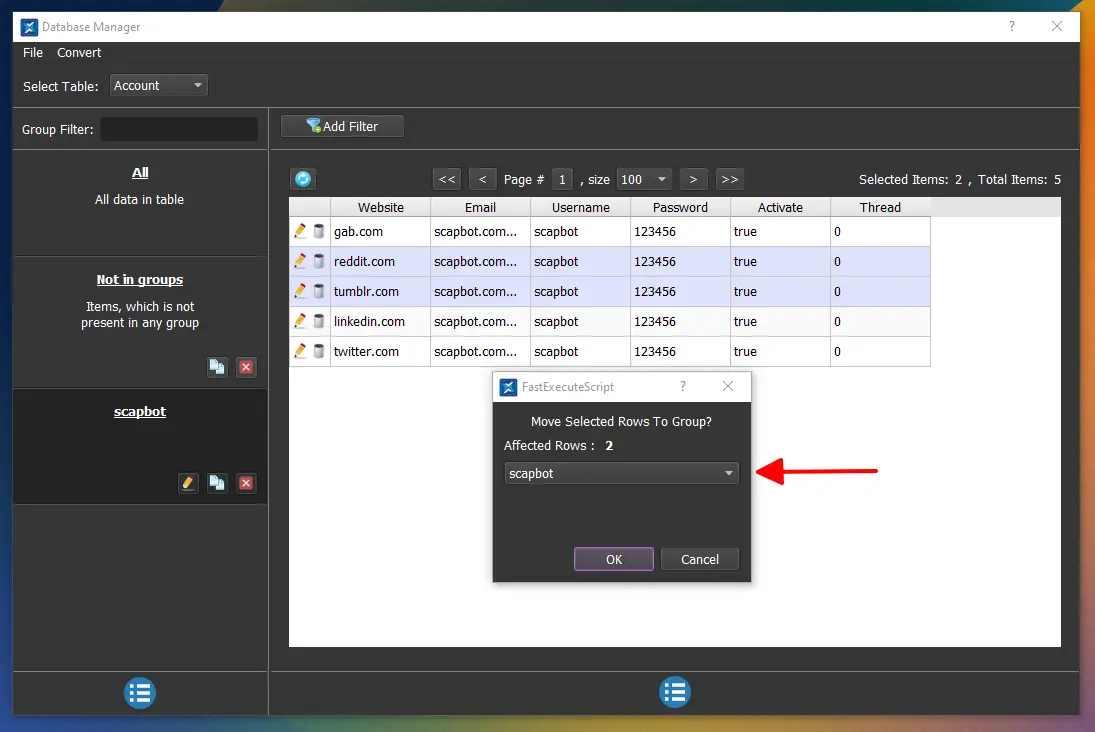This screenshot has width=1095, height=732.
Task: Jump to last page with >> button
Action: [730, 180]
